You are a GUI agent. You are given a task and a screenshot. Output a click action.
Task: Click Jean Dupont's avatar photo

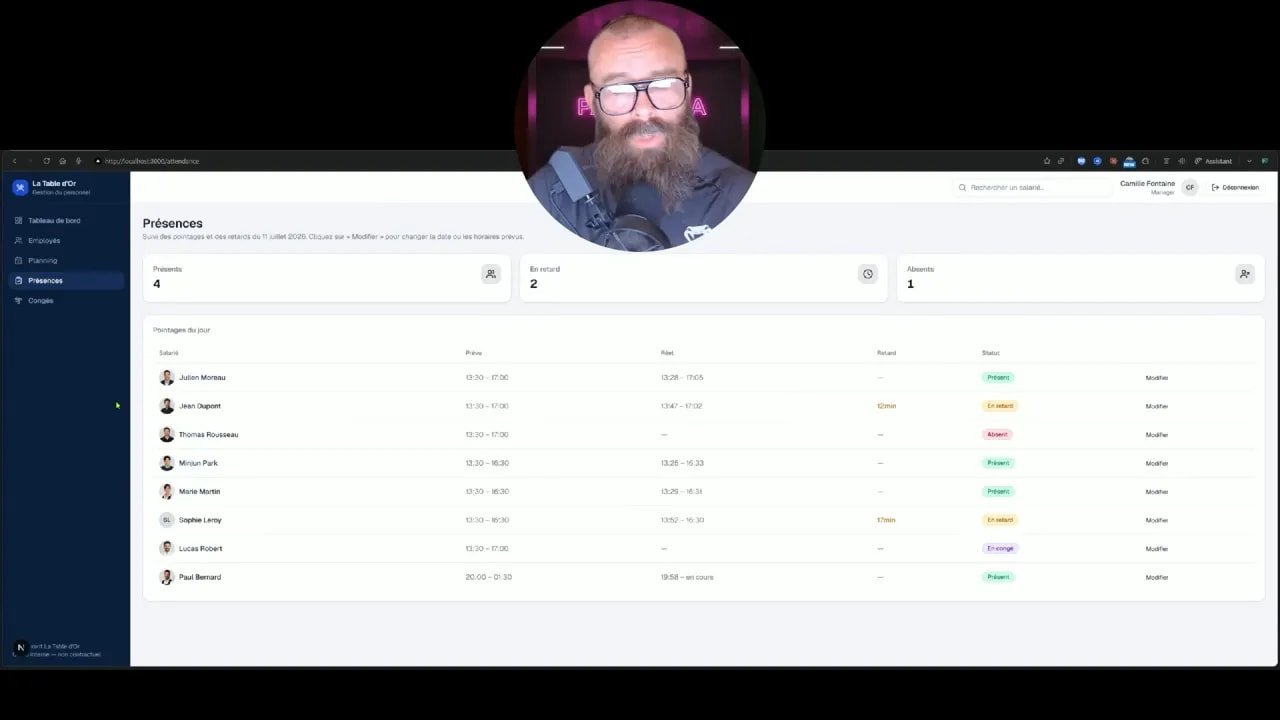(x=167, y=406)
